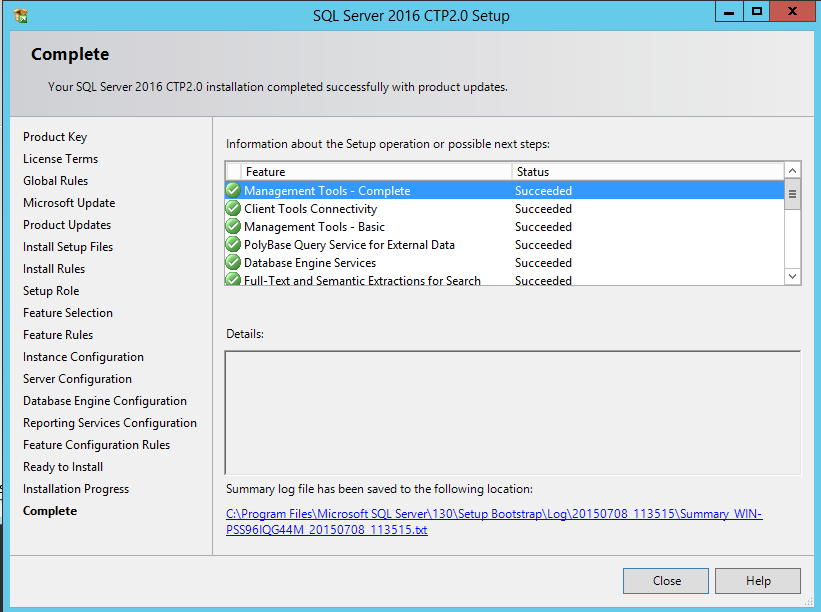Image resolution: width=821 pixels, height=612 pixels.
Task: Click the Setup Role step
Action: (51, 291)
